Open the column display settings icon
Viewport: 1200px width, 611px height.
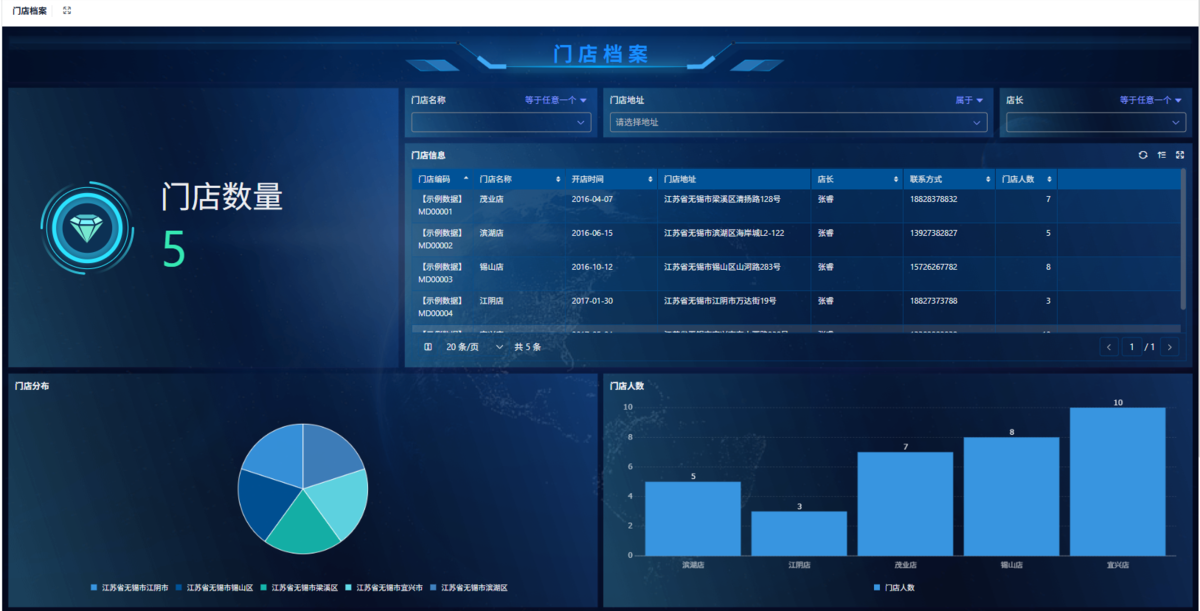coord(1162,155)
